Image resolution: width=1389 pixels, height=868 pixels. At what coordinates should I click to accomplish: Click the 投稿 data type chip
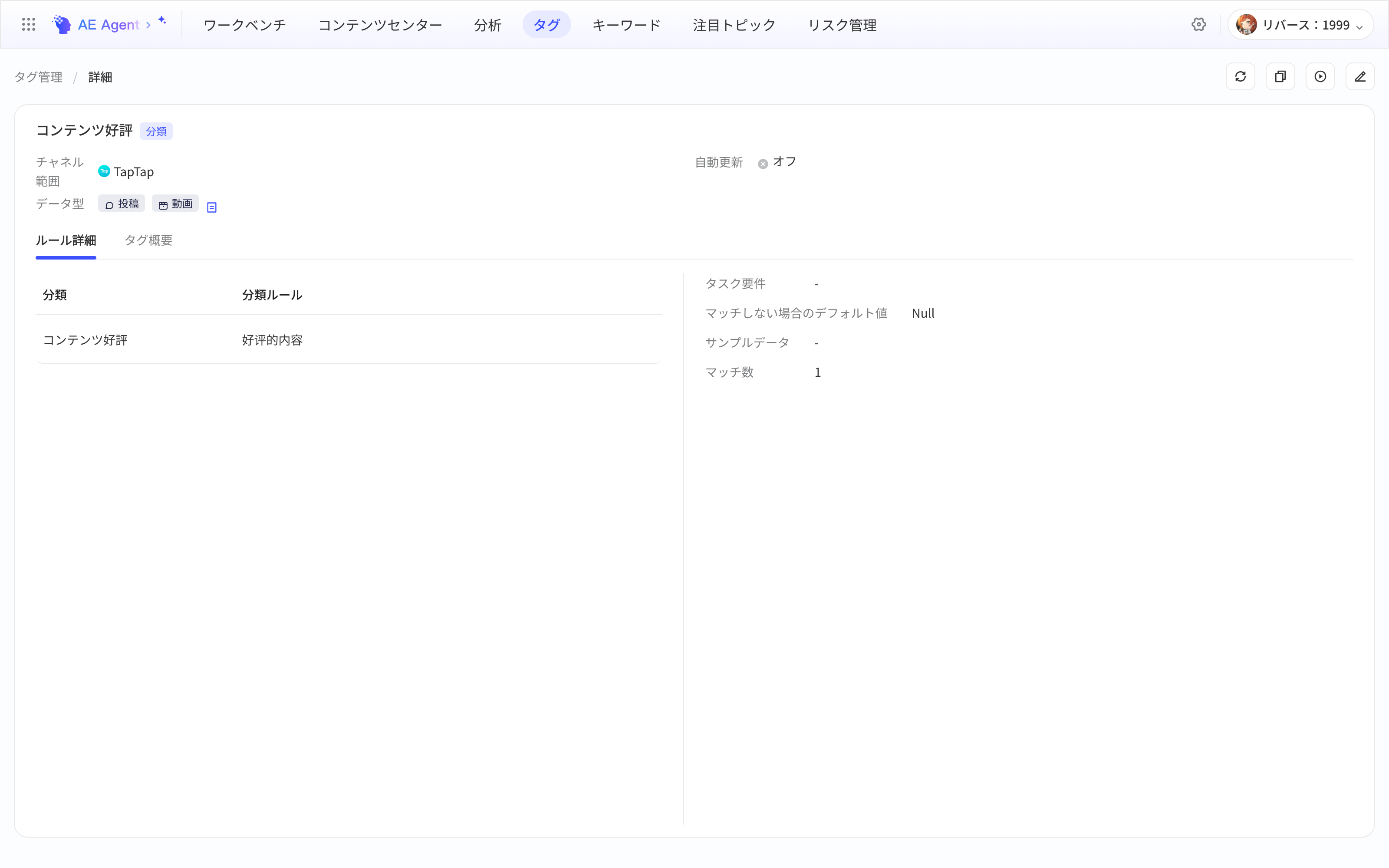point(122,204)
